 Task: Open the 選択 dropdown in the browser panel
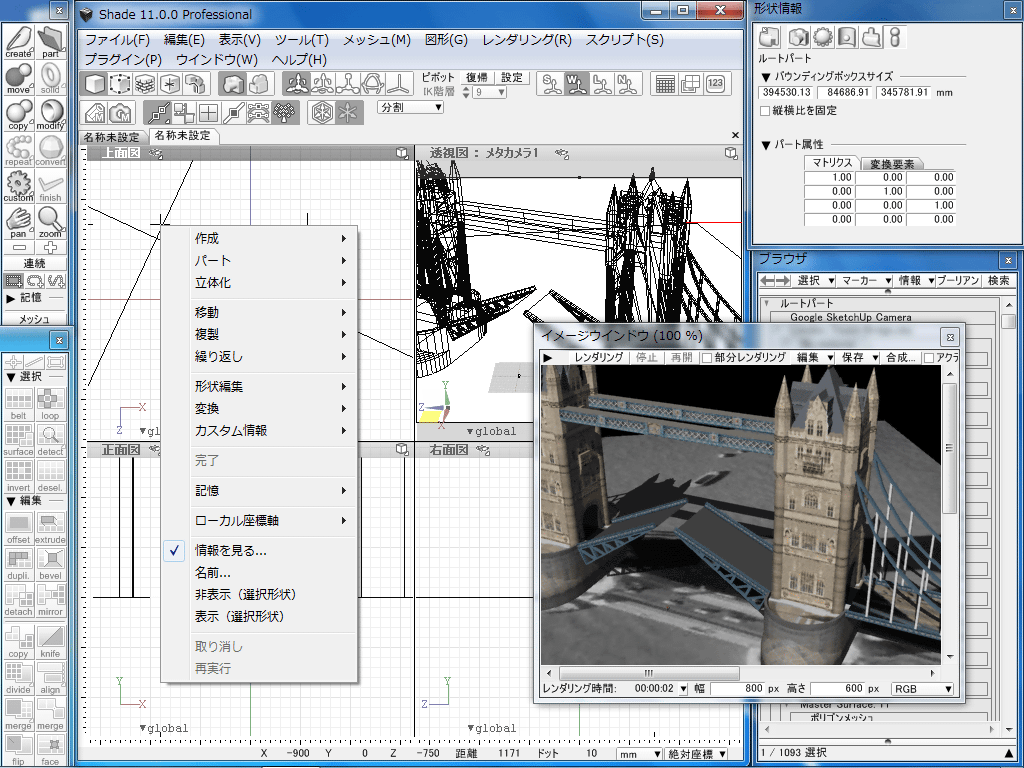coord(815,281)
